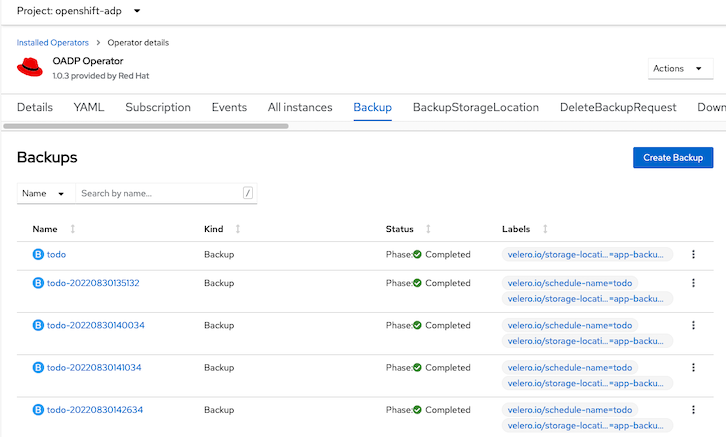The height and width of the screenshot is (437, 726).
Task: Open backup todo-20220830141034
Action: (94, 367)
